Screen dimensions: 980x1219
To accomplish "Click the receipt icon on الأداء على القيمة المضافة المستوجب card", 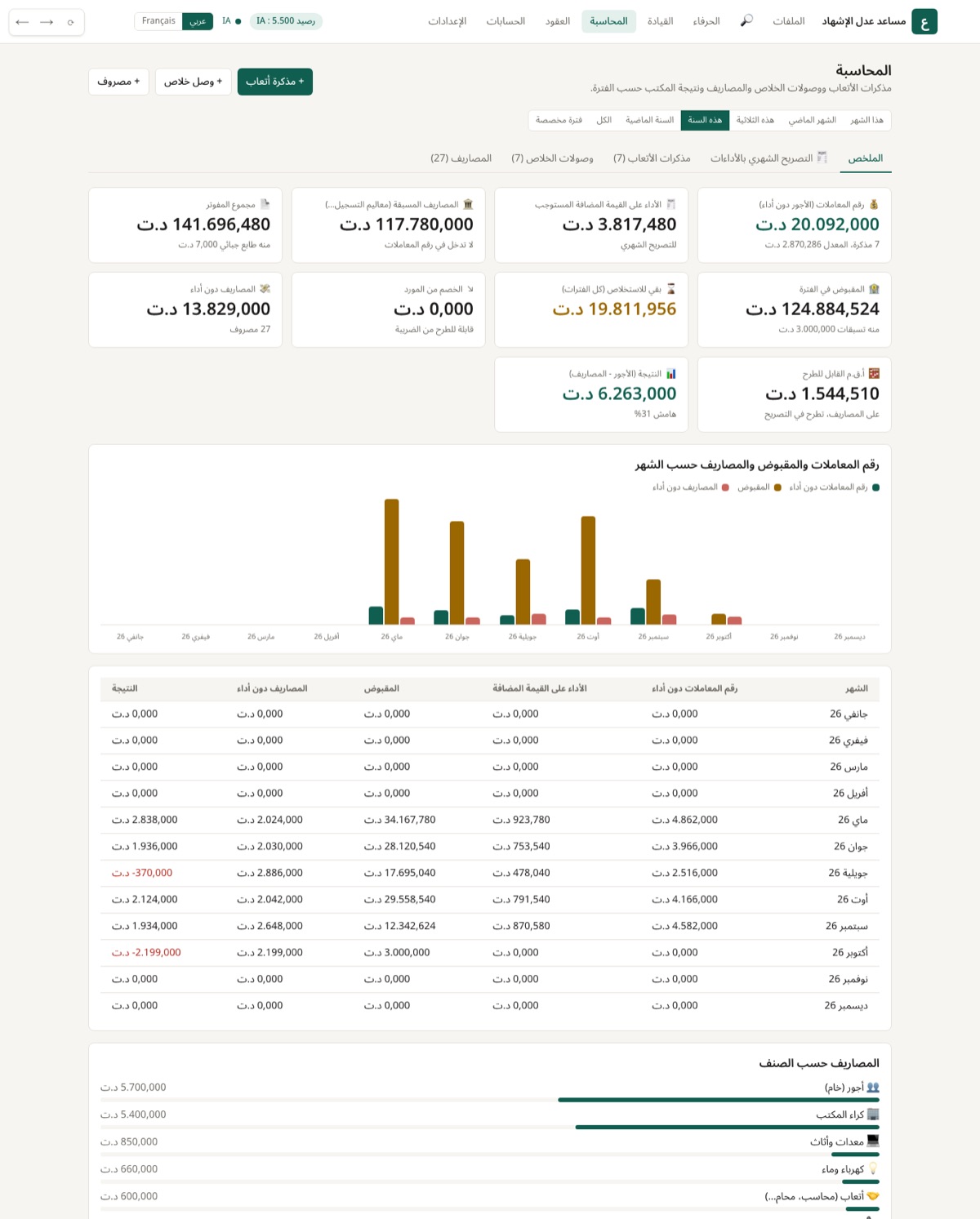I will (671, 204).
